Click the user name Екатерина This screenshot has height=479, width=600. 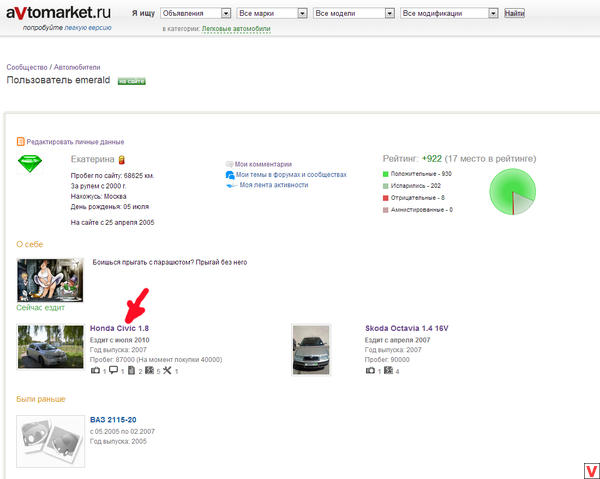point(93,159)
